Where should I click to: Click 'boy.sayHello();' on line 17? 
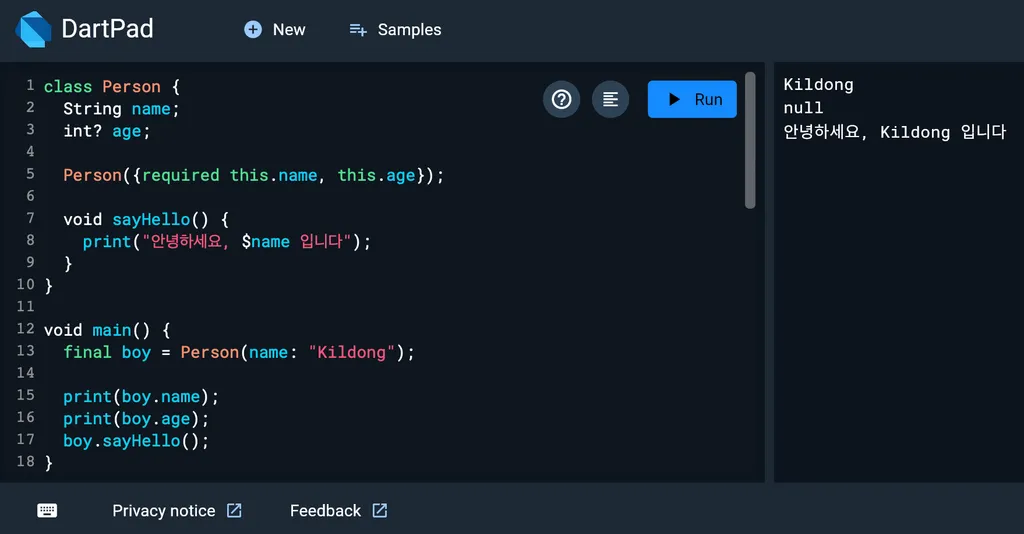click(x=136, y=441)
